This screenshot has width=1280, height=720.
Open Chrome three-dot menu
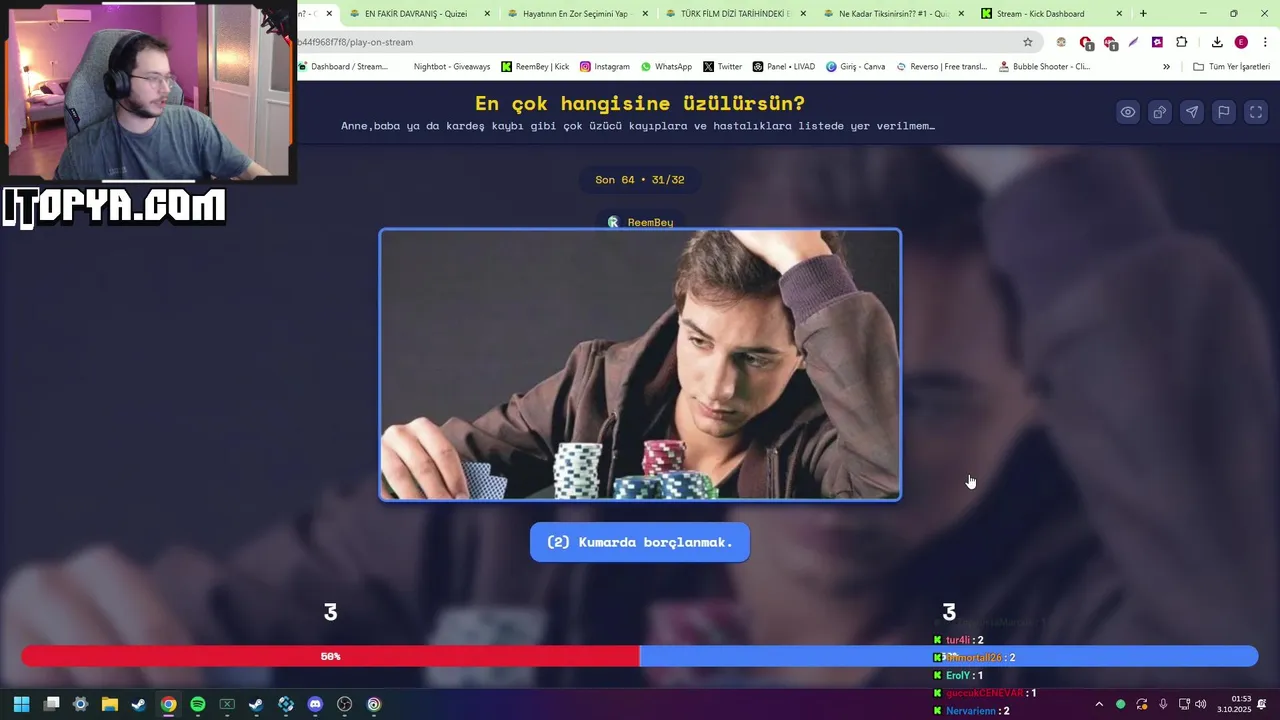(x=1265, y=42)
